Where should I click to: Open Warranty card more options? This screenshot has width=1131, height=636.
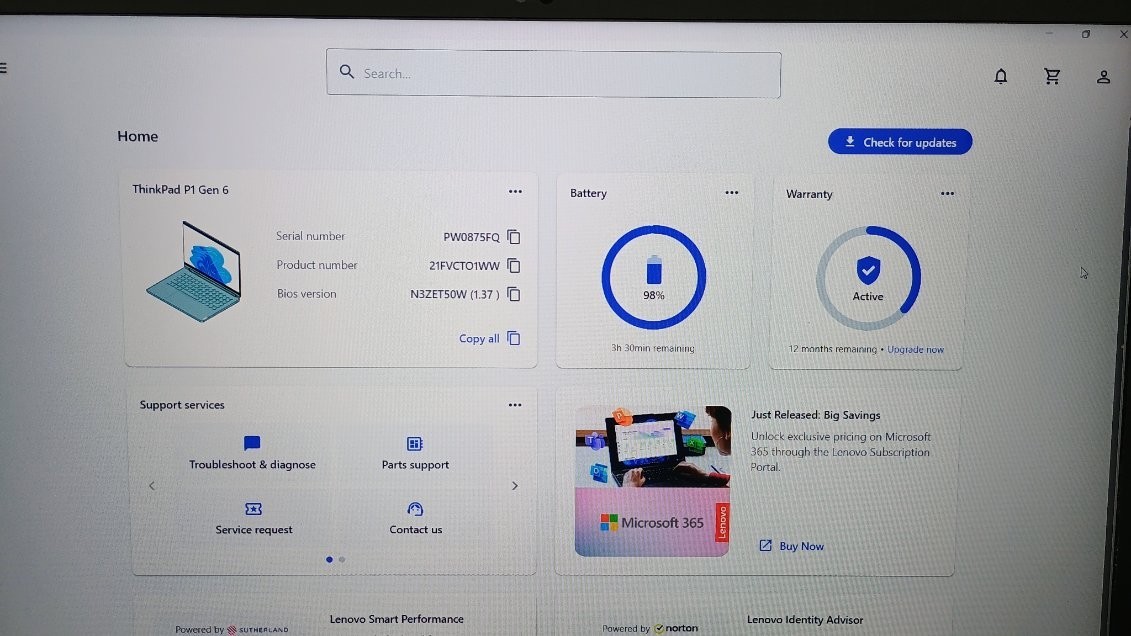[x=947, y=193]
